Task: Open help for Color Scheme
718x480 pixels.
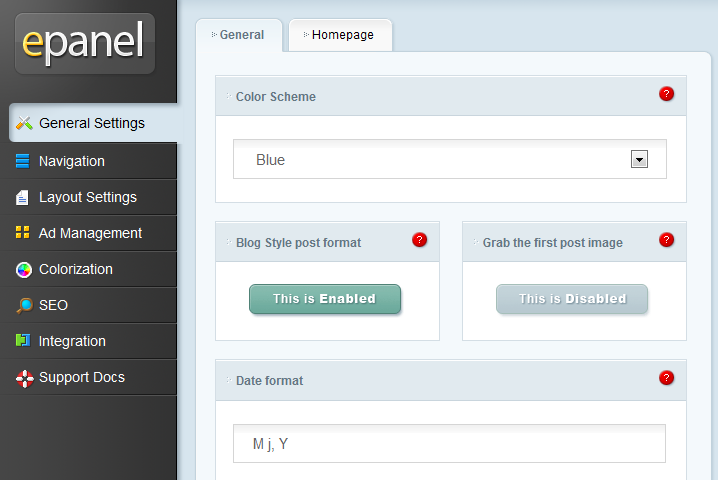Action: [666, 94]
